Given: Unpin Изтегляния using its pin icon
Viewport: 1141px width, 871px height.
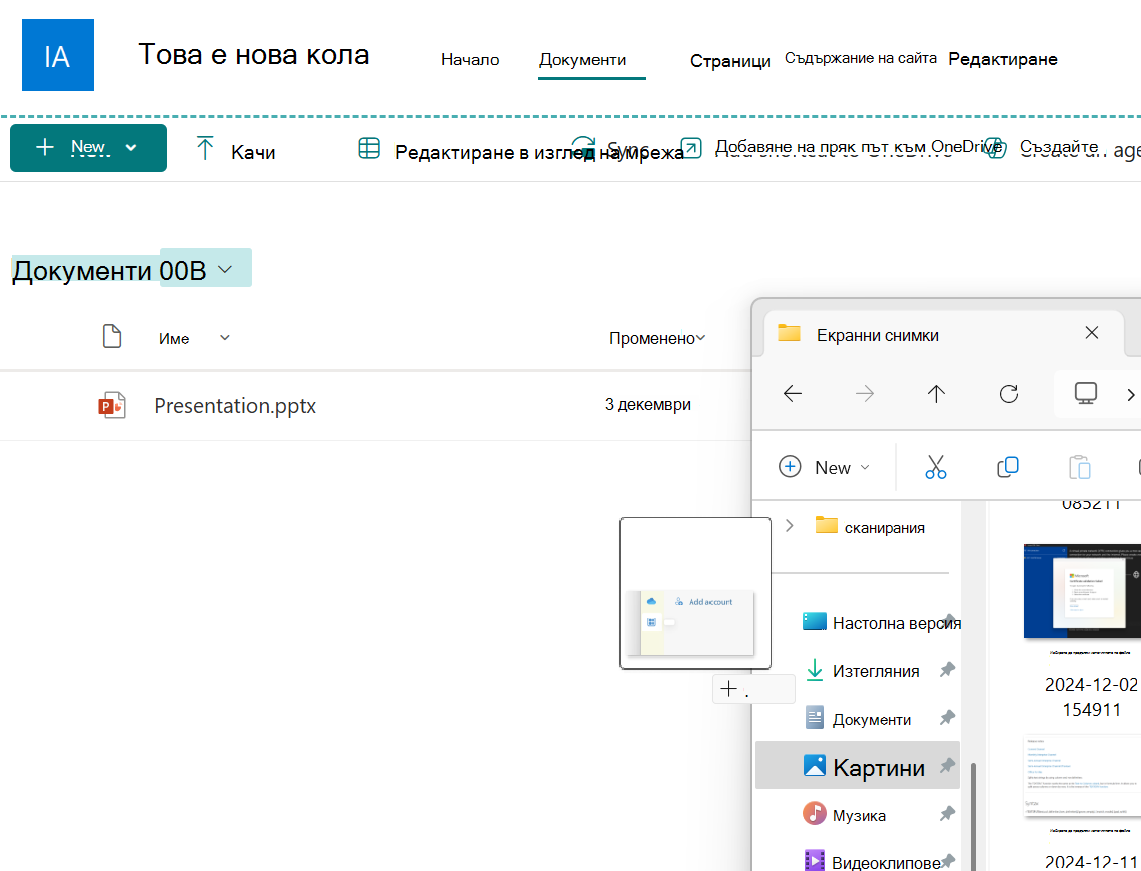Looking at the screenshot, I should (x=947, y=670).
